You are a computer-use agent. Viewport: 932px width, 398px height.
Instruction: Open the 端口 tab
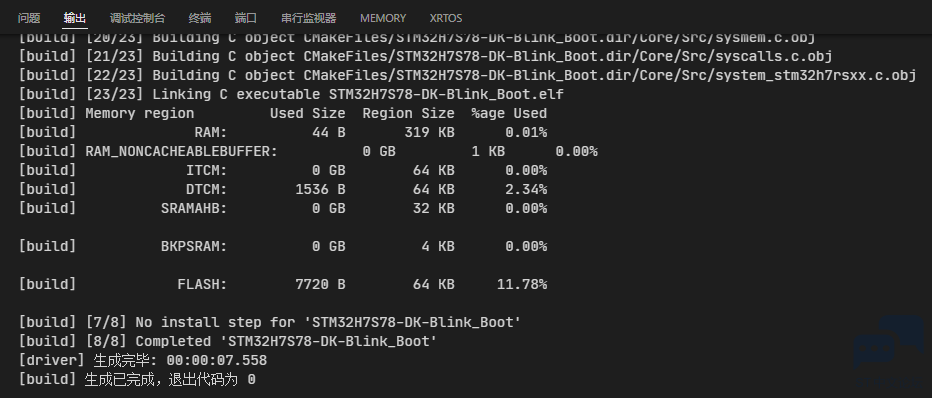click(245, 18)
